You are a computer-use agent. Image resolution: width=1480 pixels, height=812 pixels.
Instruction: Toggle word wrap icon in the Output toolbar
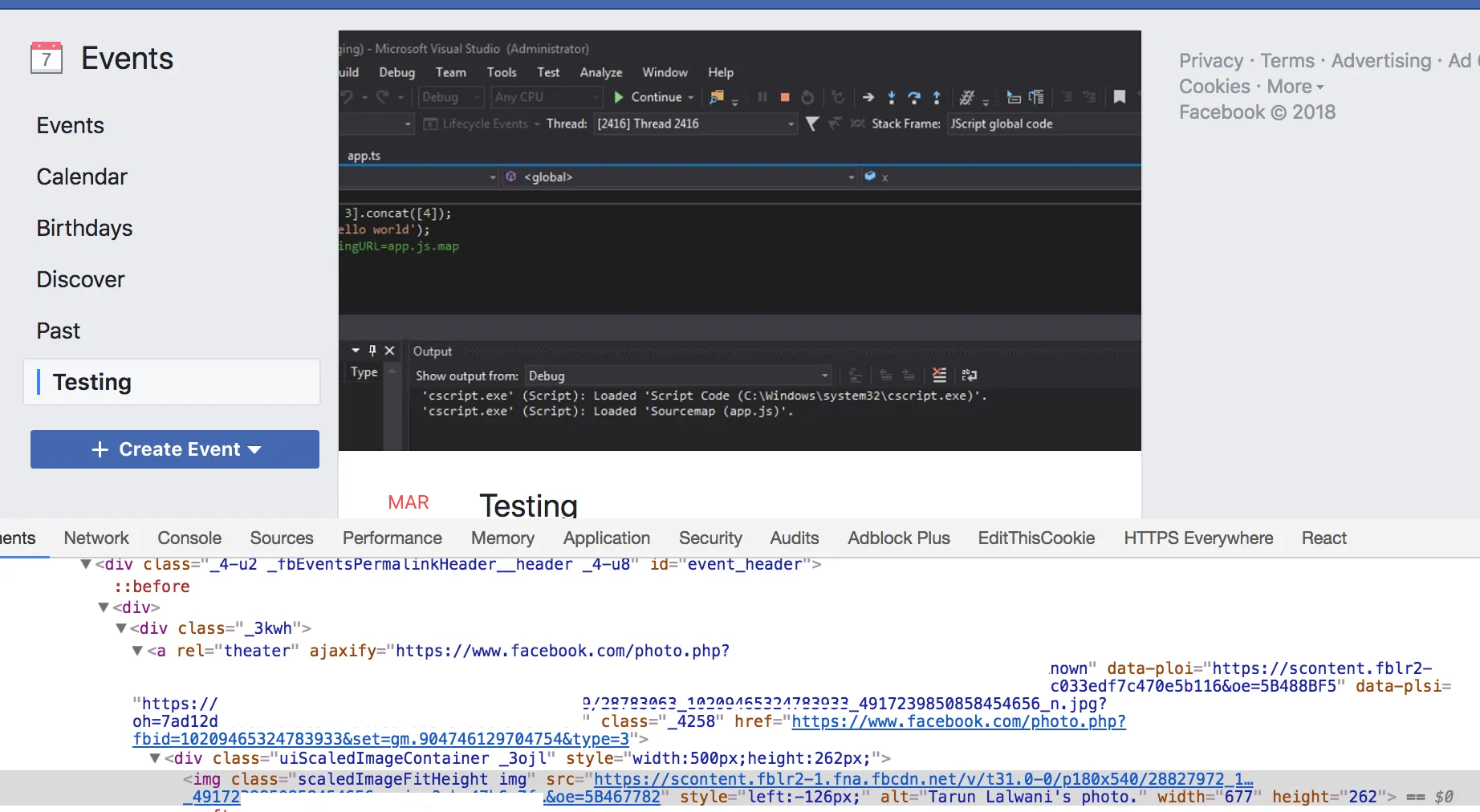coord(970,375)
